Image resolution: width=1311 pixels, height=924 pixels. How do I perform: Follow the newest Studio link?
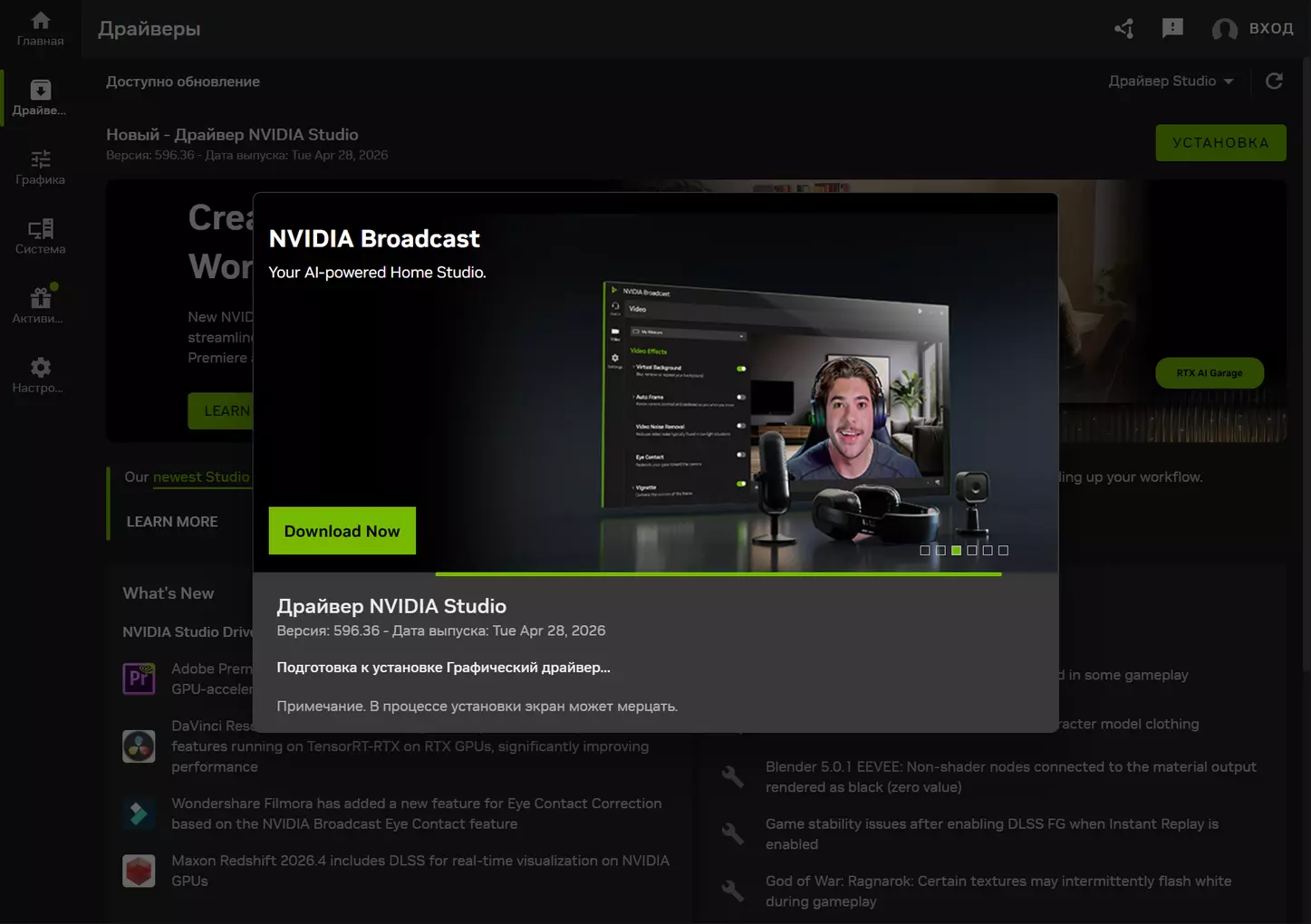(x=201, y=477)
